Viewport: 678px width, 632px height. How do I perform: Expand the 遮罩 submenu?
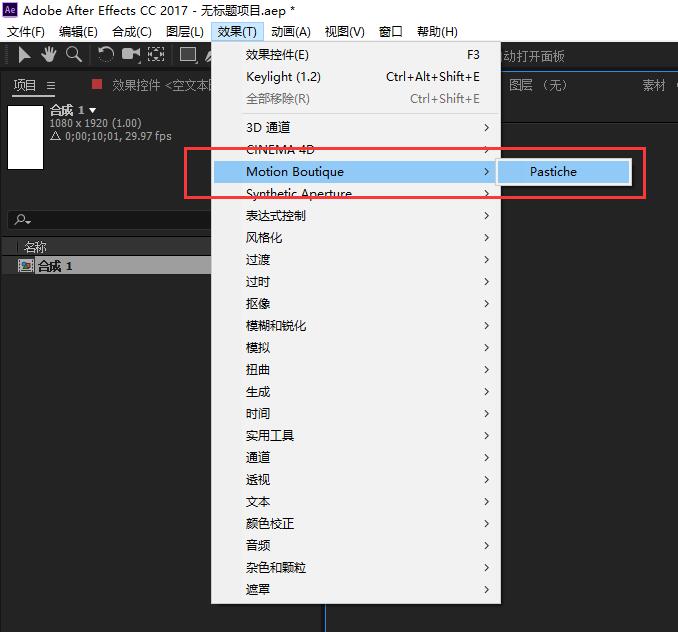pyautogui.click(x=356, y=590)
